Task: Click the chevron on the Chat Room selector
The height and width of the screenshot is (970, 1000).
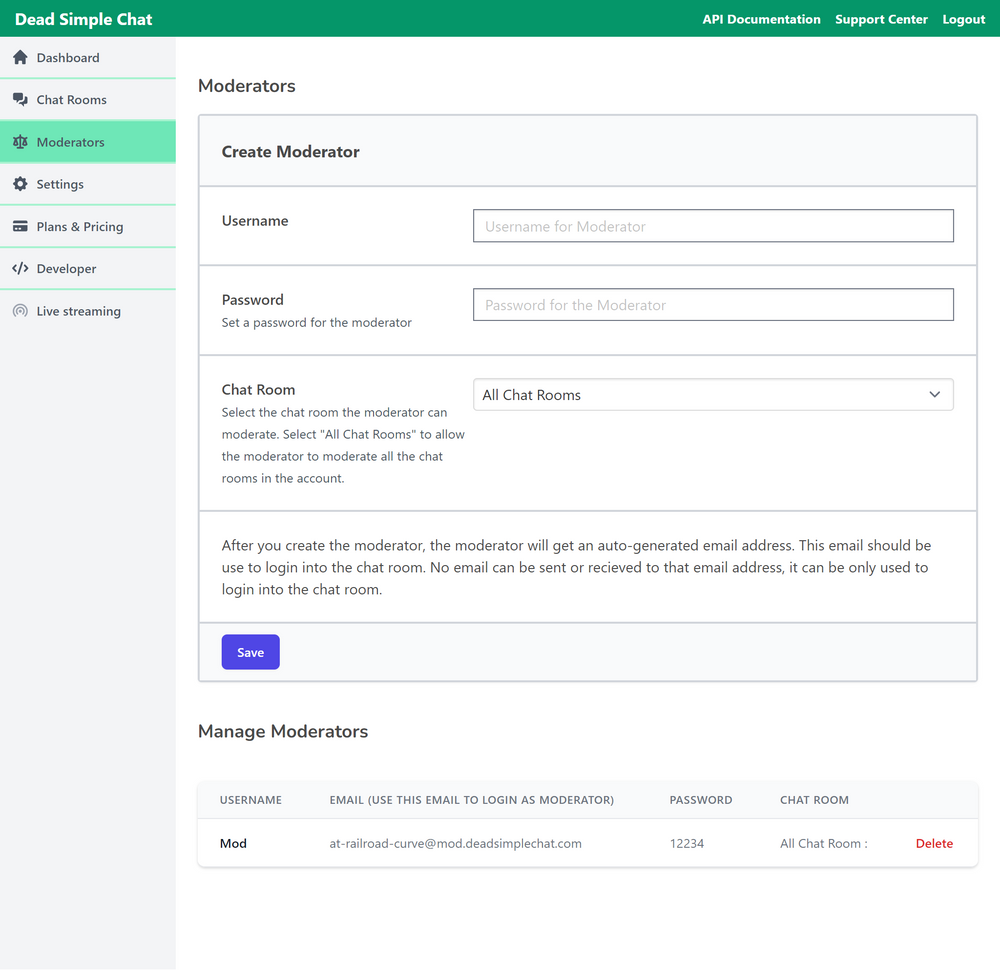Action: pos(934,394)
